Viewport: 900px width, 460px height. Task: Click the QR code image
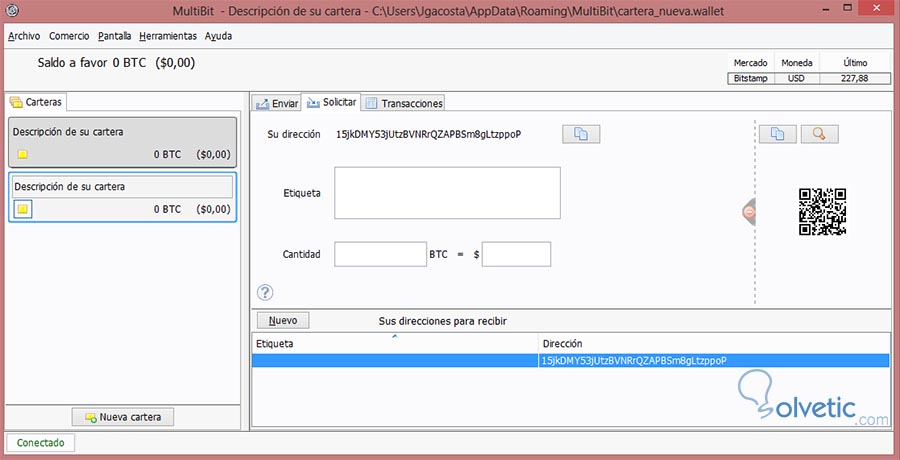click(822, 211)
